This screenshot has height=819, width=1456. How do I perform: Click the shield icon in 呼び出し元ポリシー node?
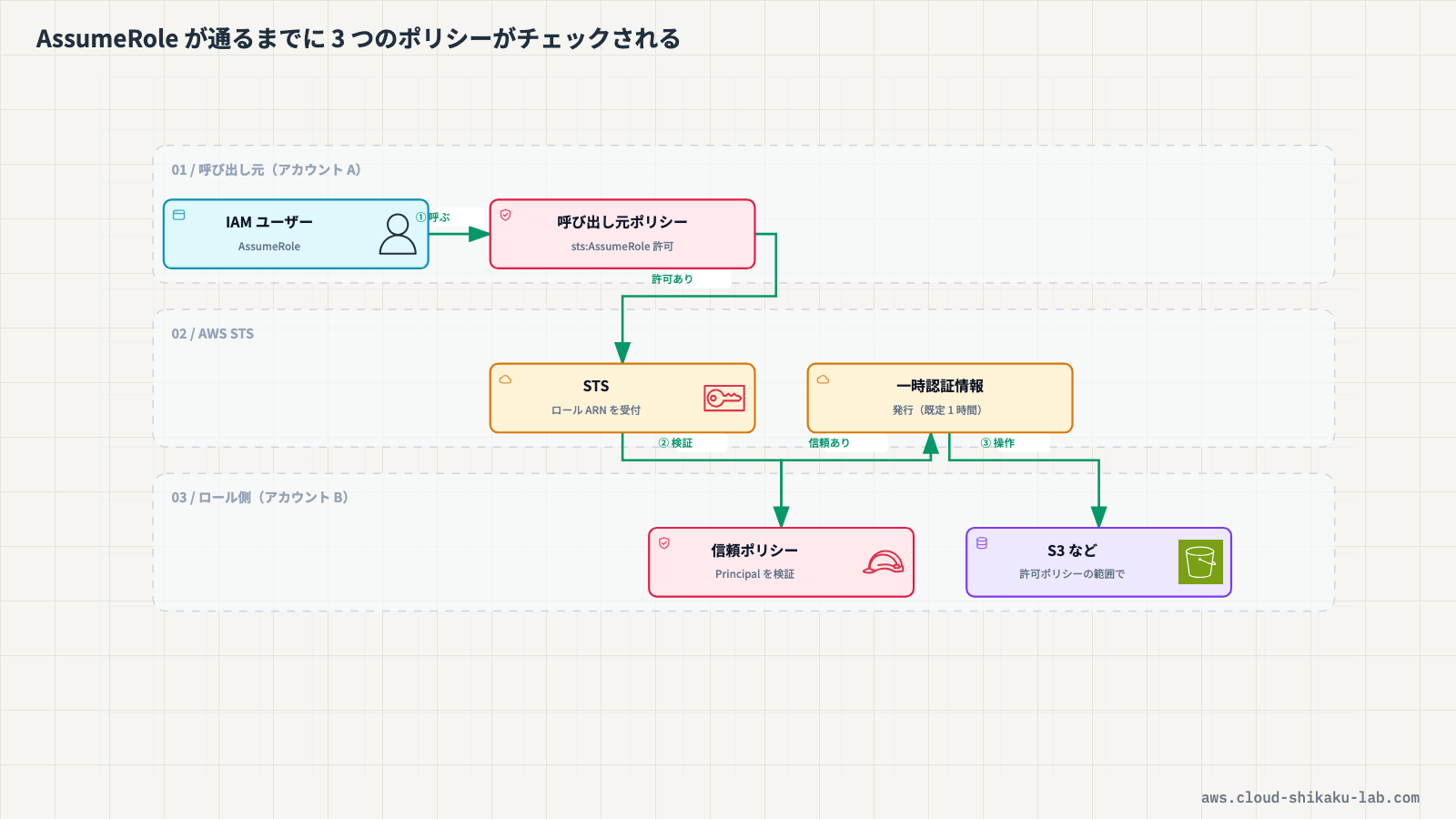(x=506, y=215)
